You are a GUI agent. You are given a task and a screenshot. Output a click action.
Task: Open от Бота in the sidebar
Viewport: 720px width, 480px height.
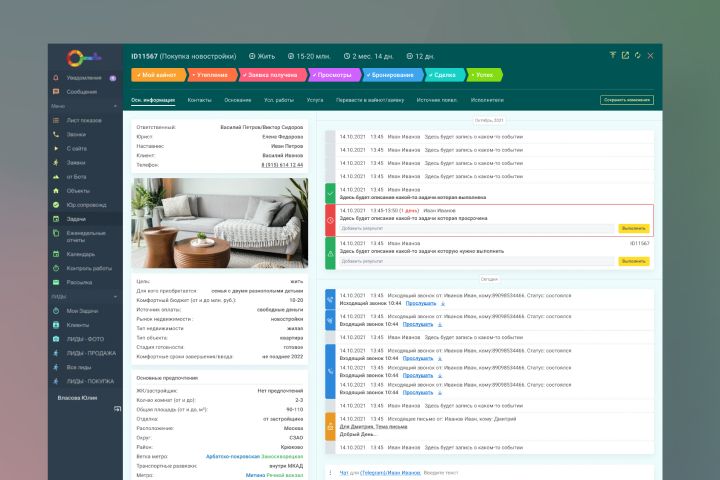pos(77,177)
